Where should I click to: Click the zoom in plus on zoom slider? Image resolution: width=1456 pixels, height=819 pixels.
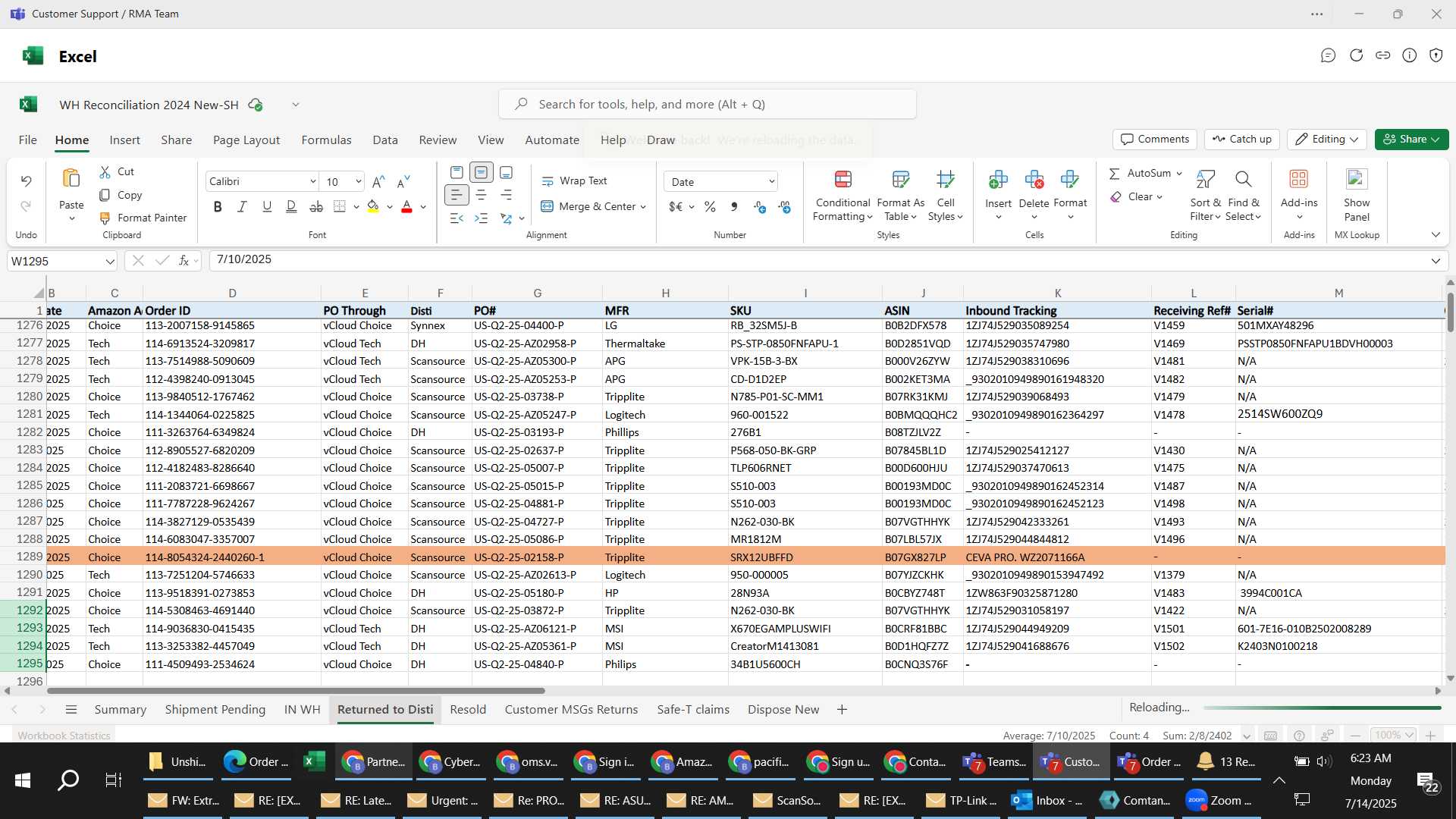(x=1430, y=736)
